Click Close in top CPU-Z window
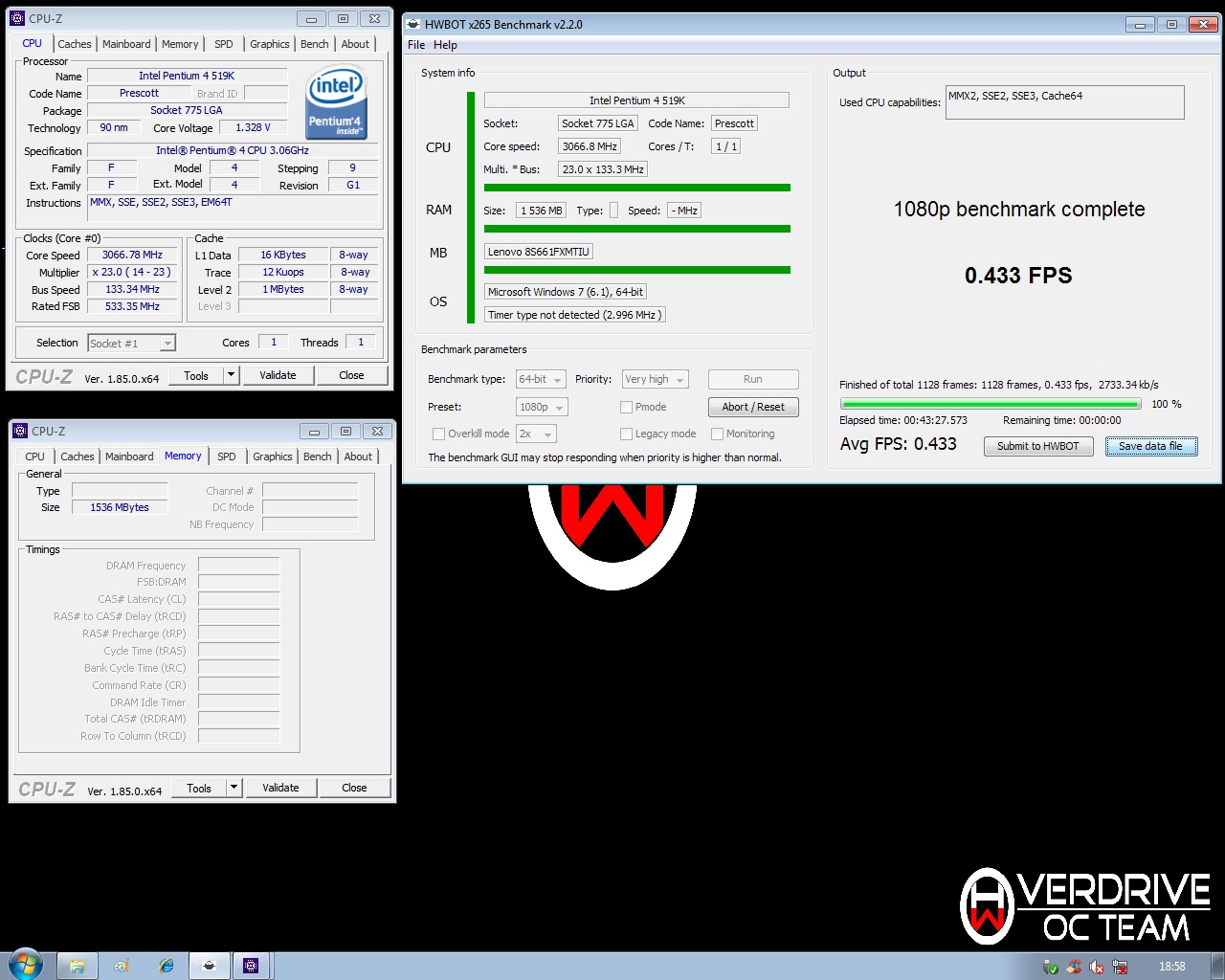The image size is (1225, 980). coord(351,375)
